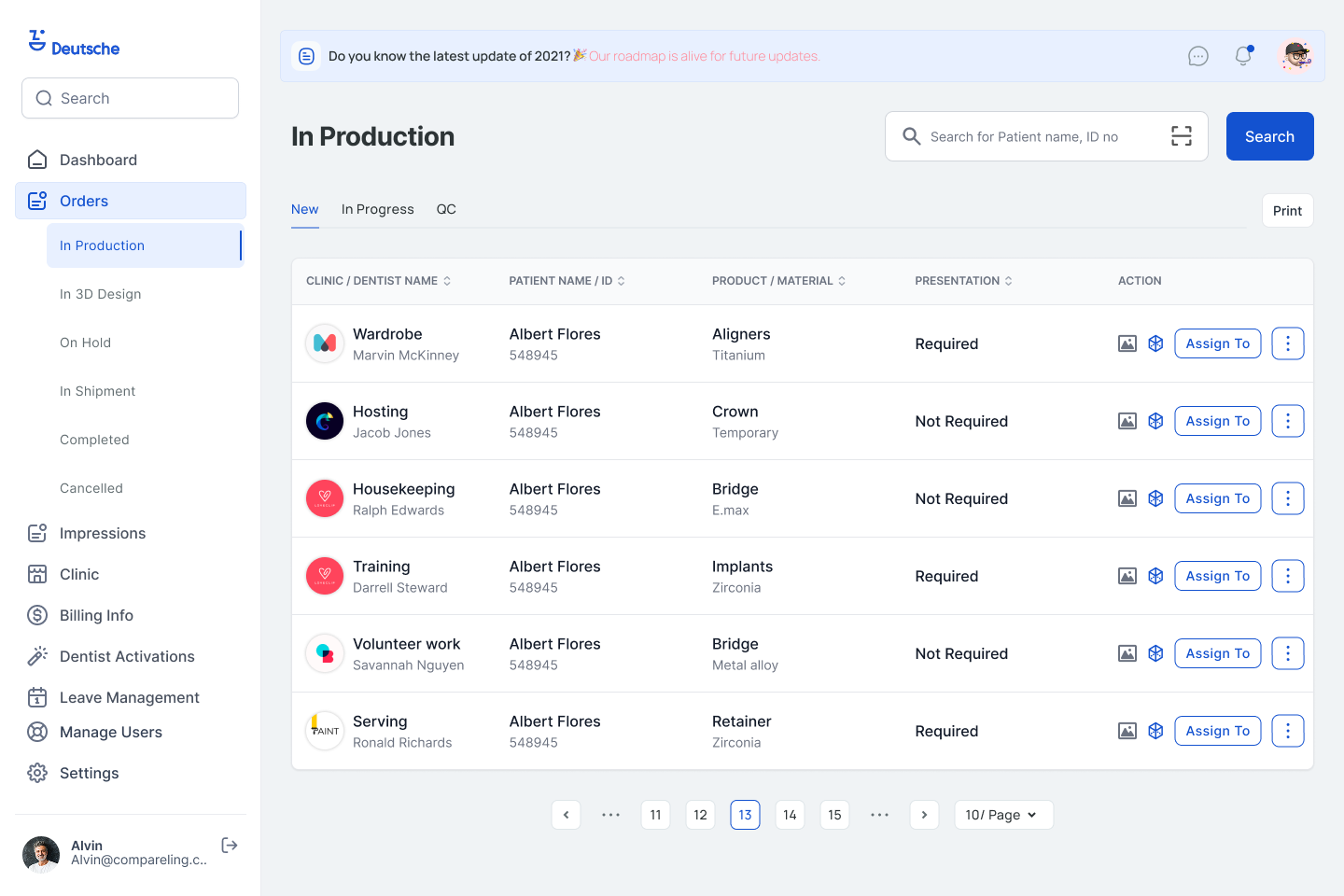
Task: Go to next page arrow in pagination
Action: 924,815
